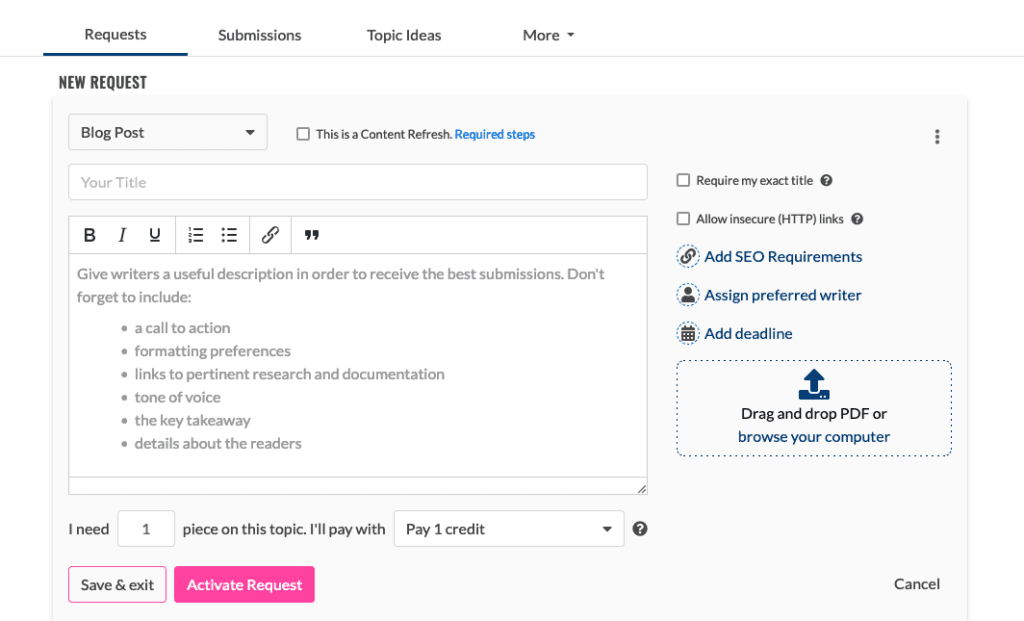Screen dimensions: 1024x621
Task: Insert a bulleted list
Action: 229,235
